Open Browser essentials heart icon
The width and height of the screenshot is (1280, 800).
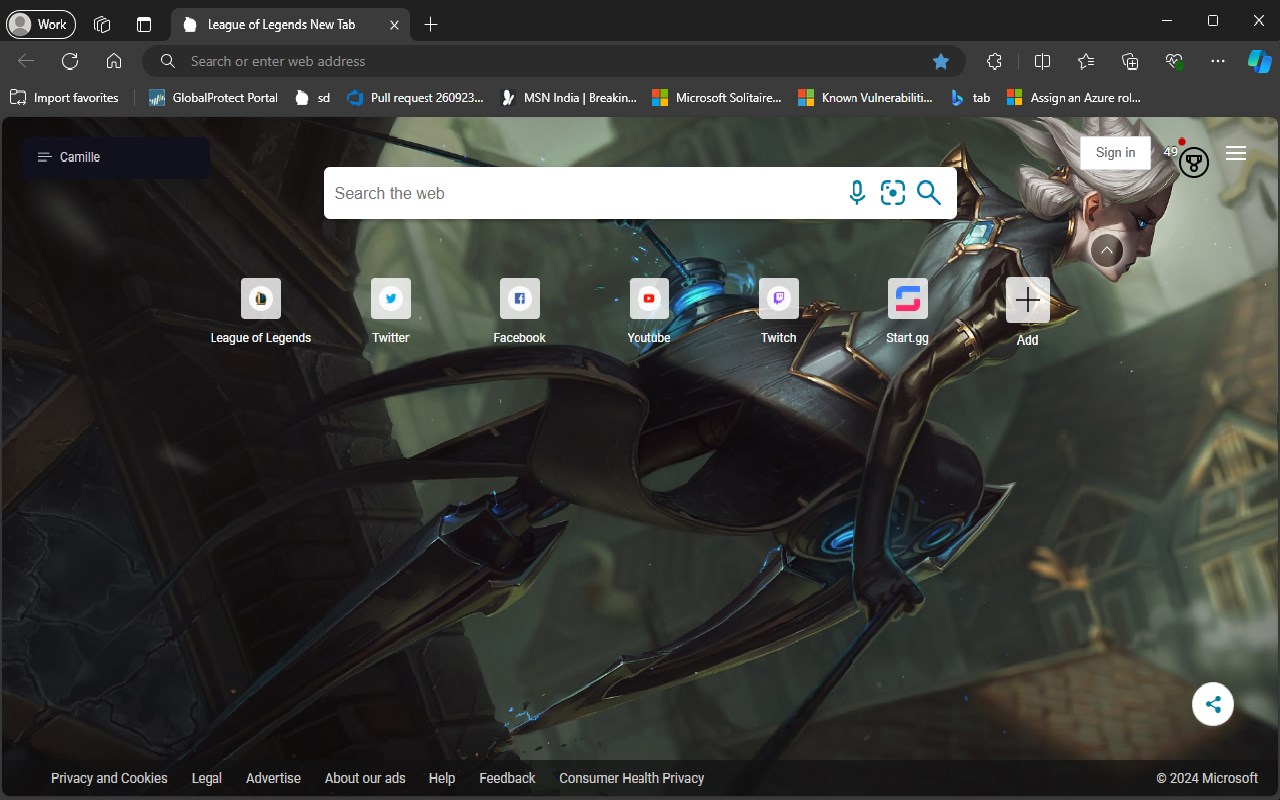[1174, 61]
